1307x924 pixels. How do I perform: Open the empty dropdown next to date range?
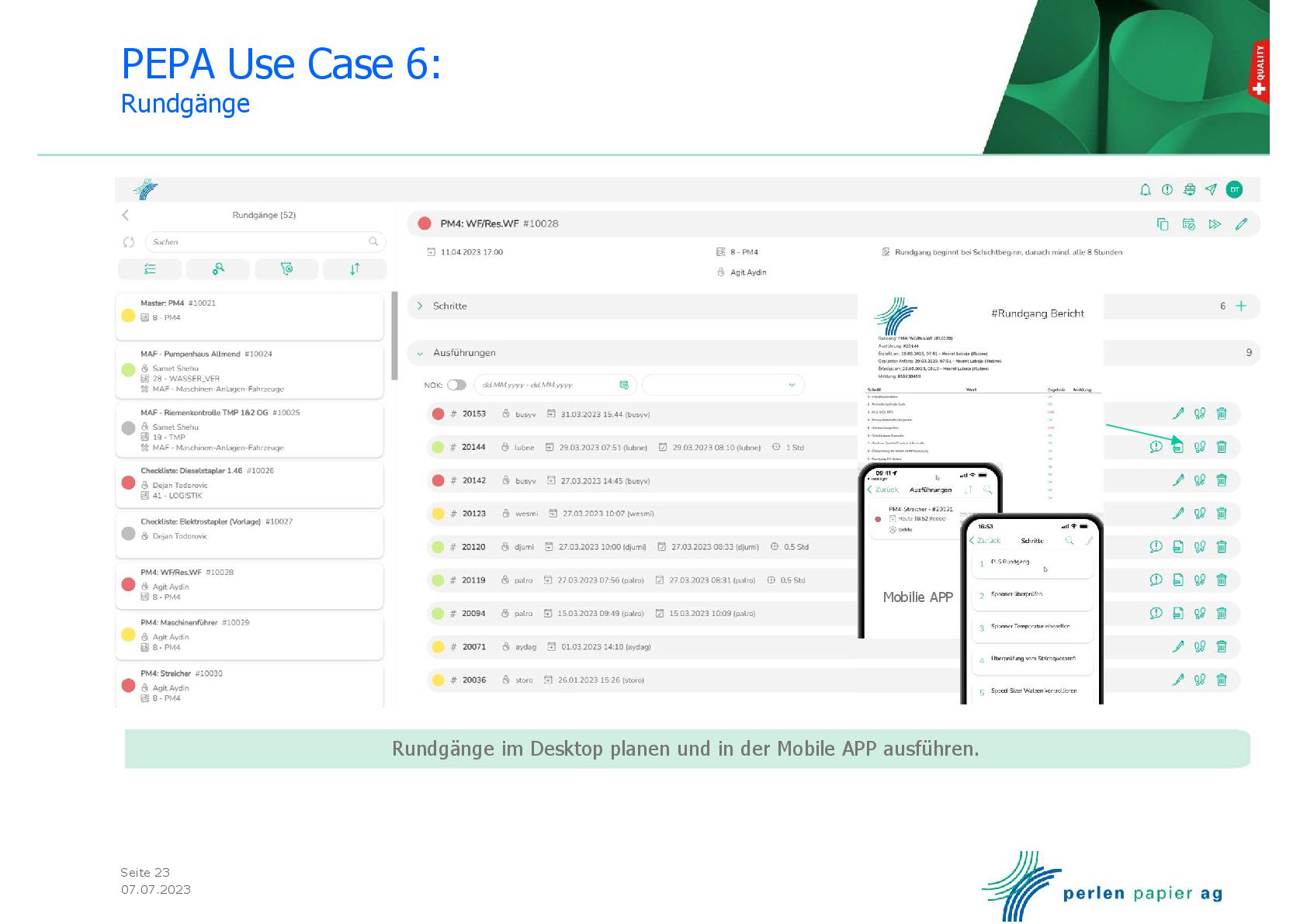pyautogui.click(x=723, y=385)
